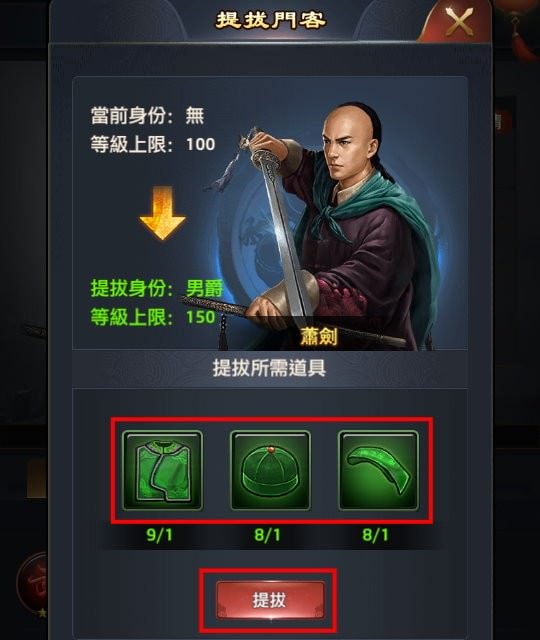Click the 提拔所需道具 section header
Screen dimensions: 540x640
269,368
